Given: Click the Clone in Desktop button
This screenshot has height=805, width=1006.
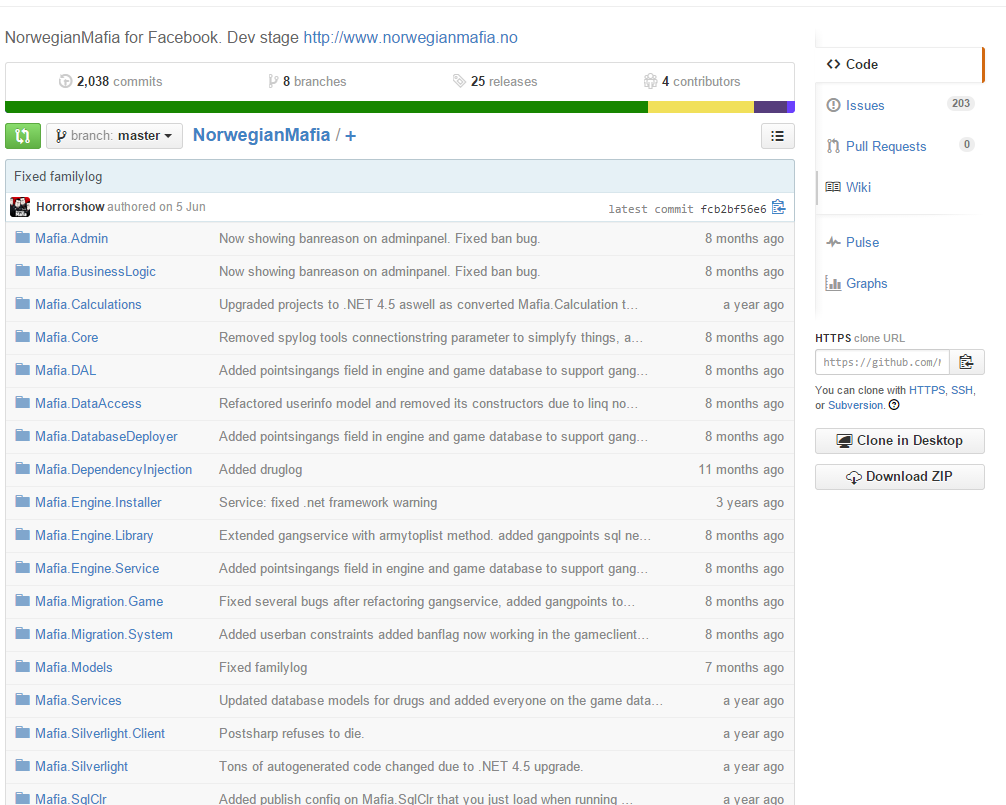Looking at the screenshot, I should pos(899,441).
